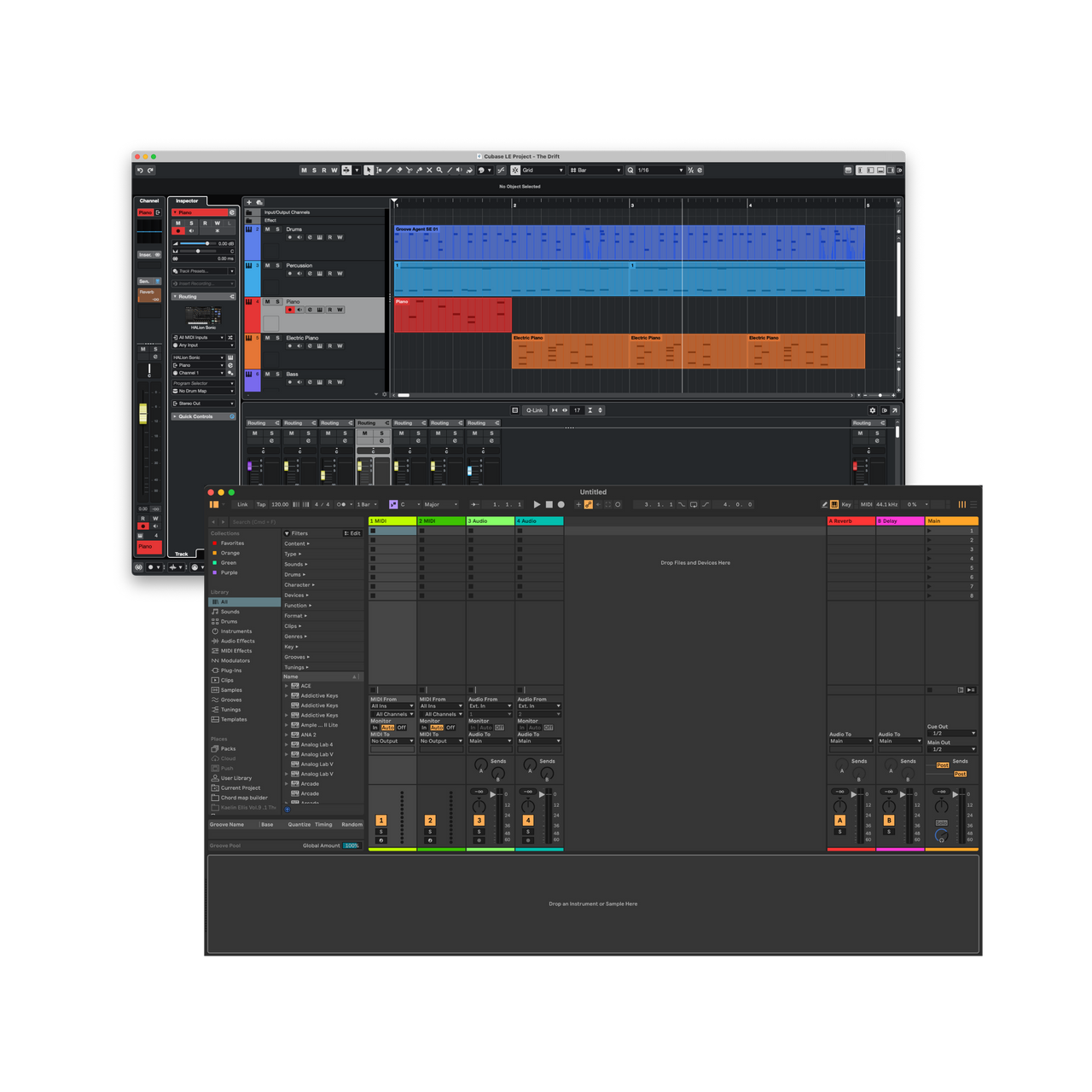Screen dimensions: 1092x1092
Task: Toggle Ableton Draw Mode pencil icon
Action: tap(824, 504)
